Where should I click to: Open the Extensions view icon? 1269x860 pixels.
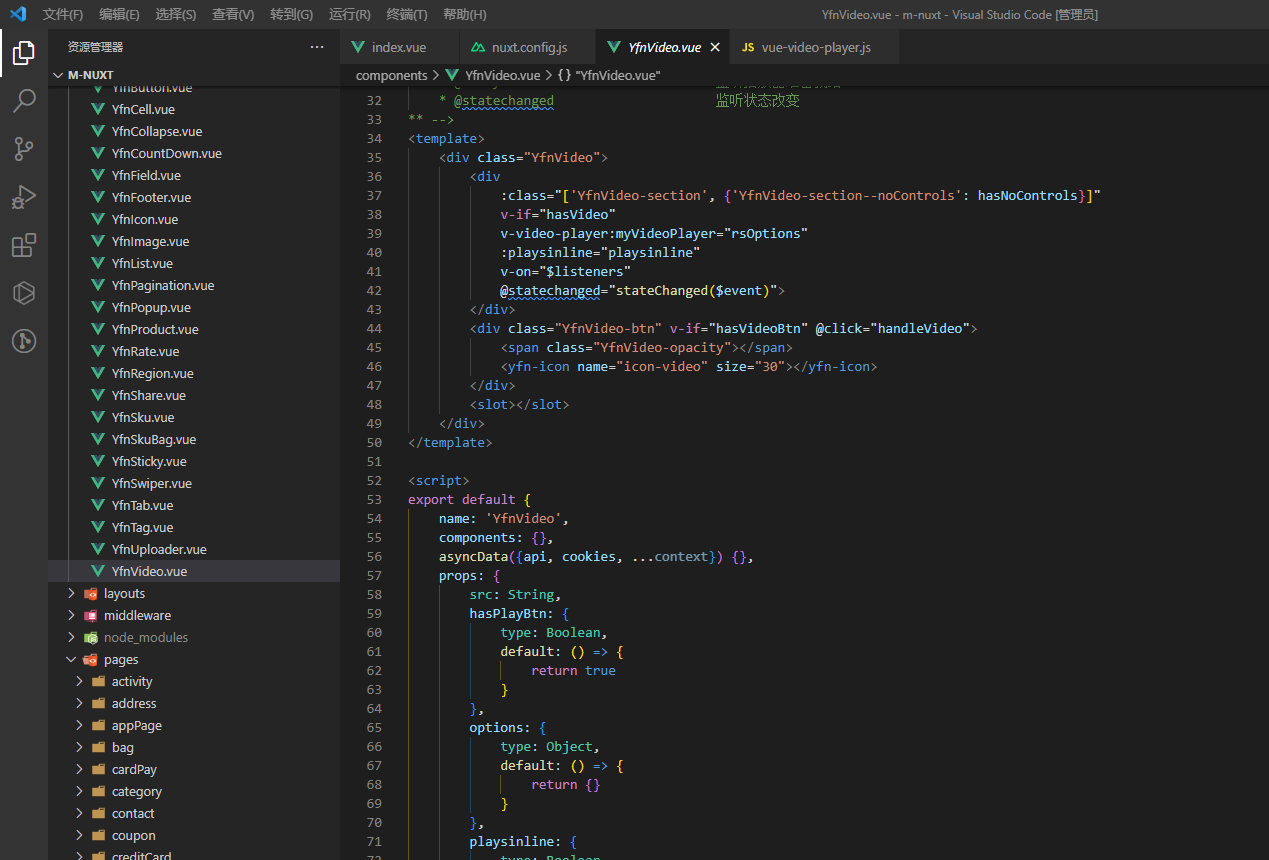[x=24, y=245]
